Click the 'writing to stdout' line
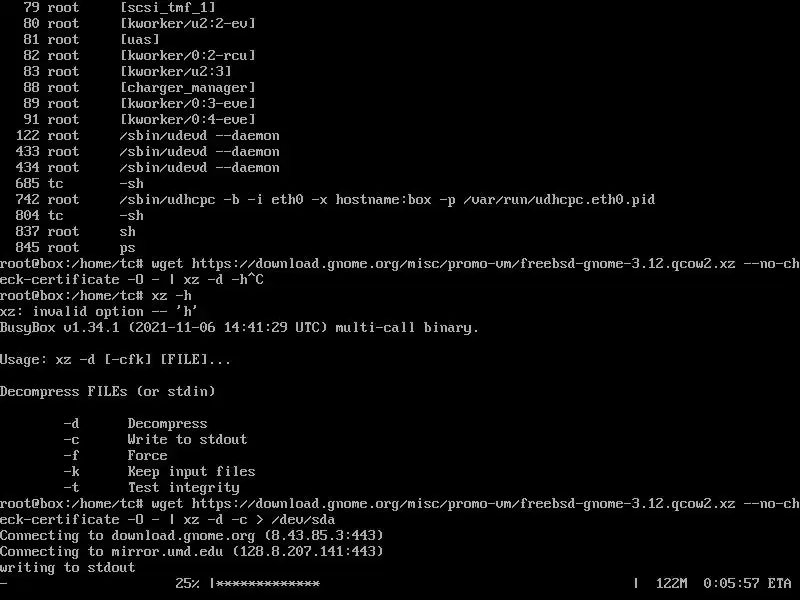 (67, 567)
